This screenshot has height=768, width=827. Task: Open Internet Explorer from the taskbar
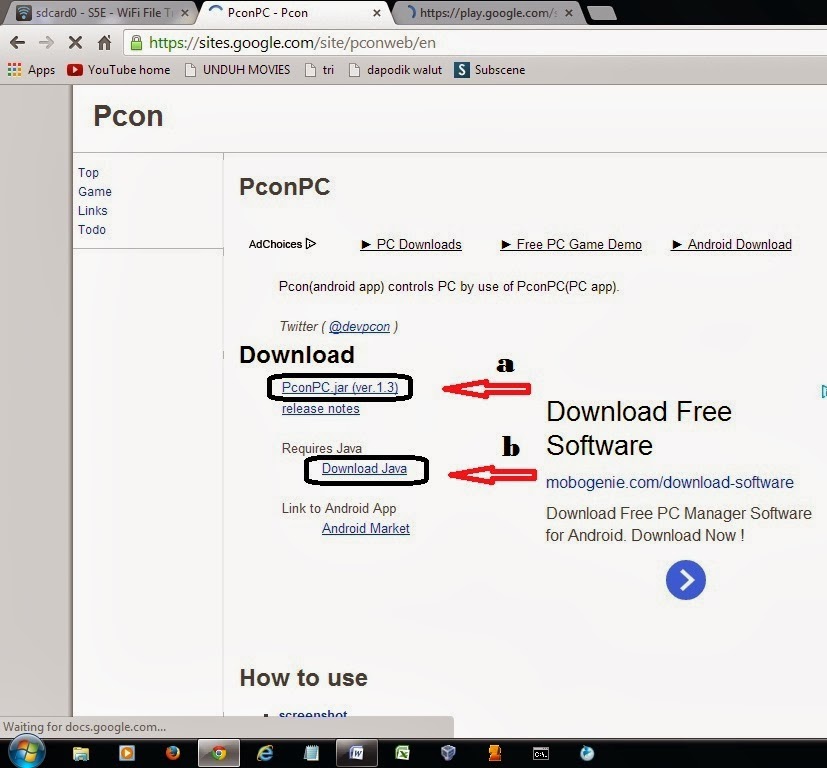tap(265, 753)
